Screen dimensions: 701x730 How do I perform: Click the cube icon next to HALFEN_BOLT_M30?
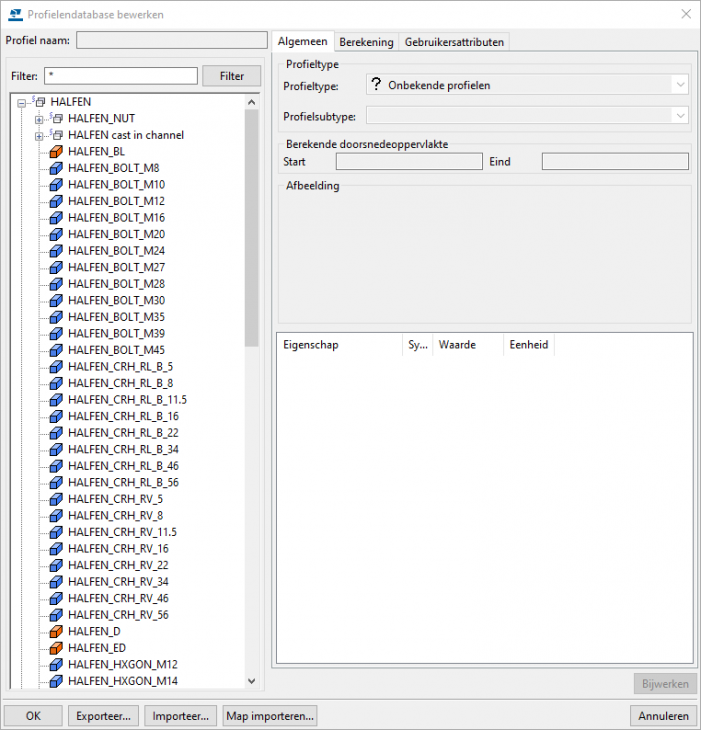(56, 300)
